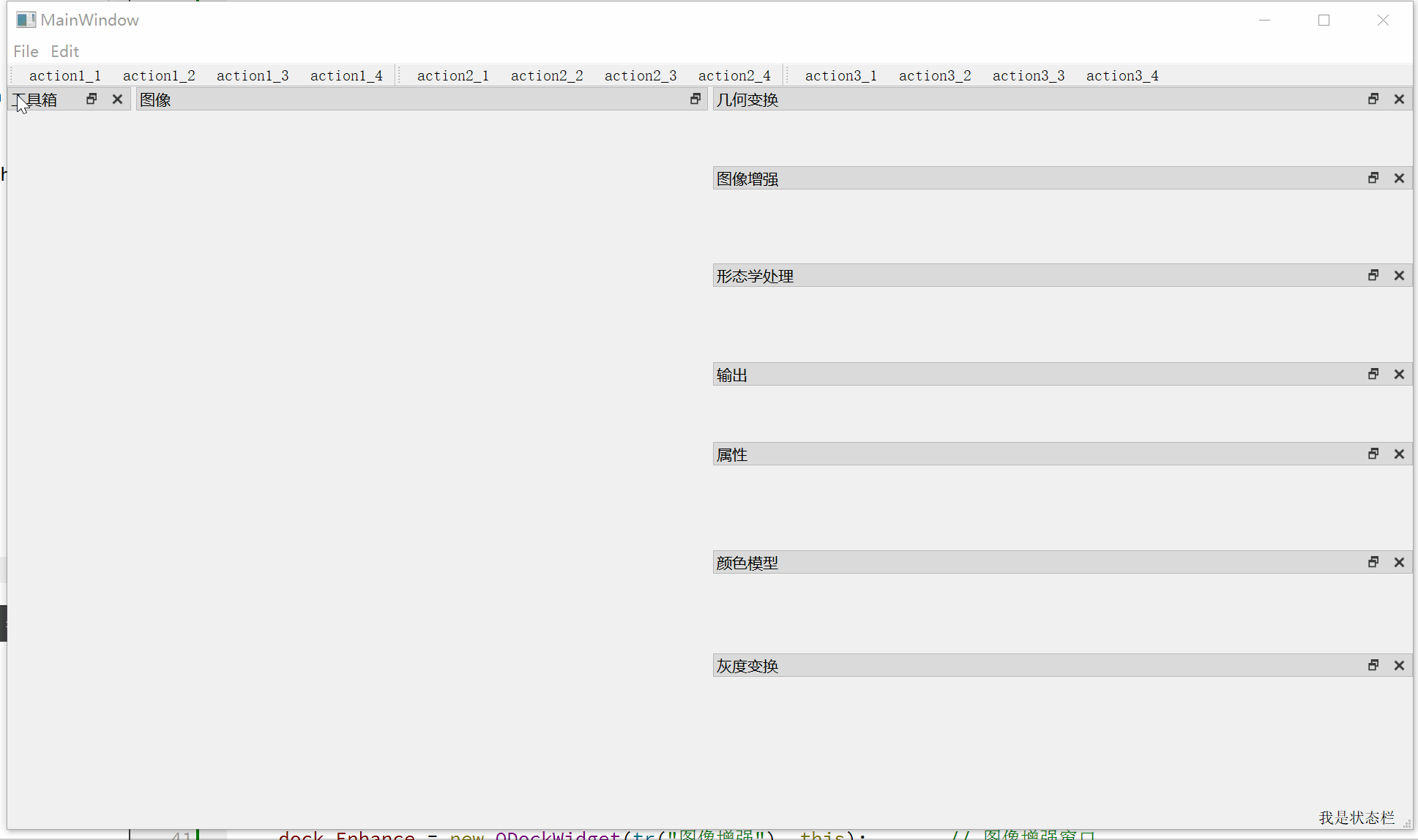Screen dimensions: 1418x840
Task: Close the 几何变换 panel
Action: pos(1399,99)
